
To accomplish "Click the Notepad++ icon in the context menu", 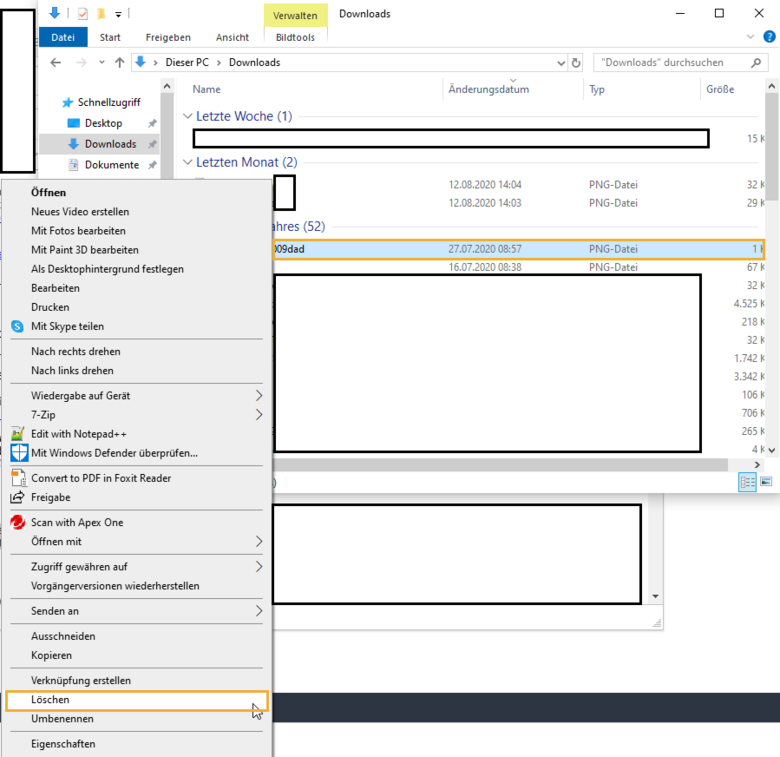I will (x=17, y=434).
